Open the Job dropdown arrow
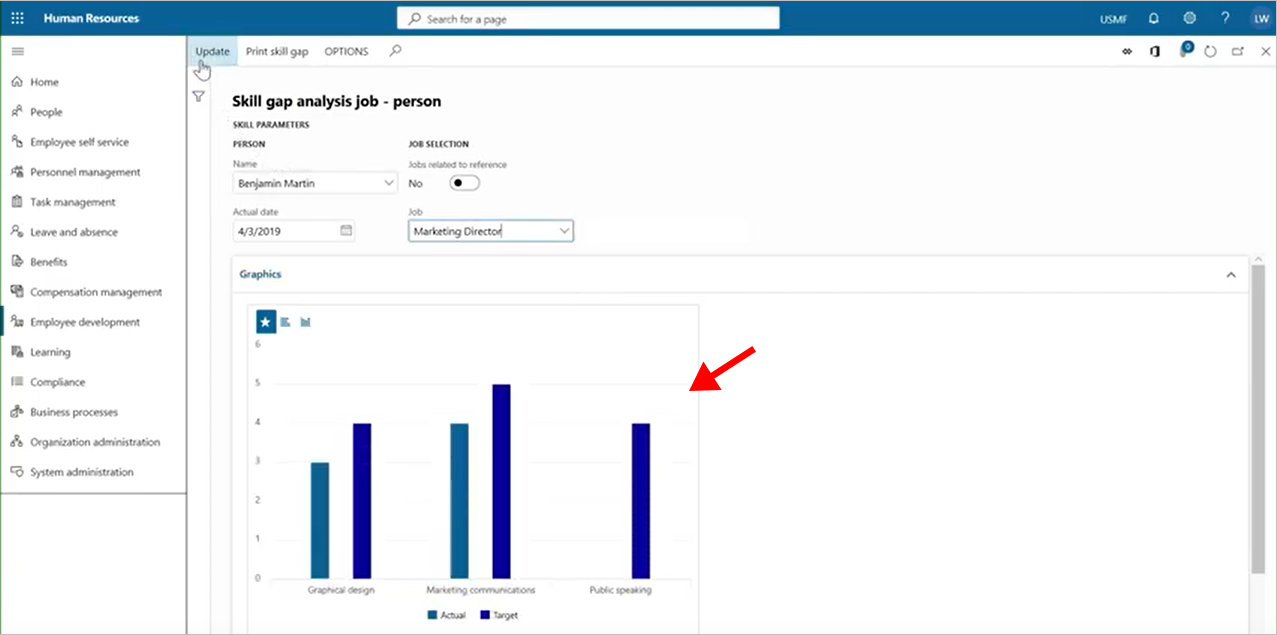The width and height of the screenshot is (1277, 635). click(564, 231)
